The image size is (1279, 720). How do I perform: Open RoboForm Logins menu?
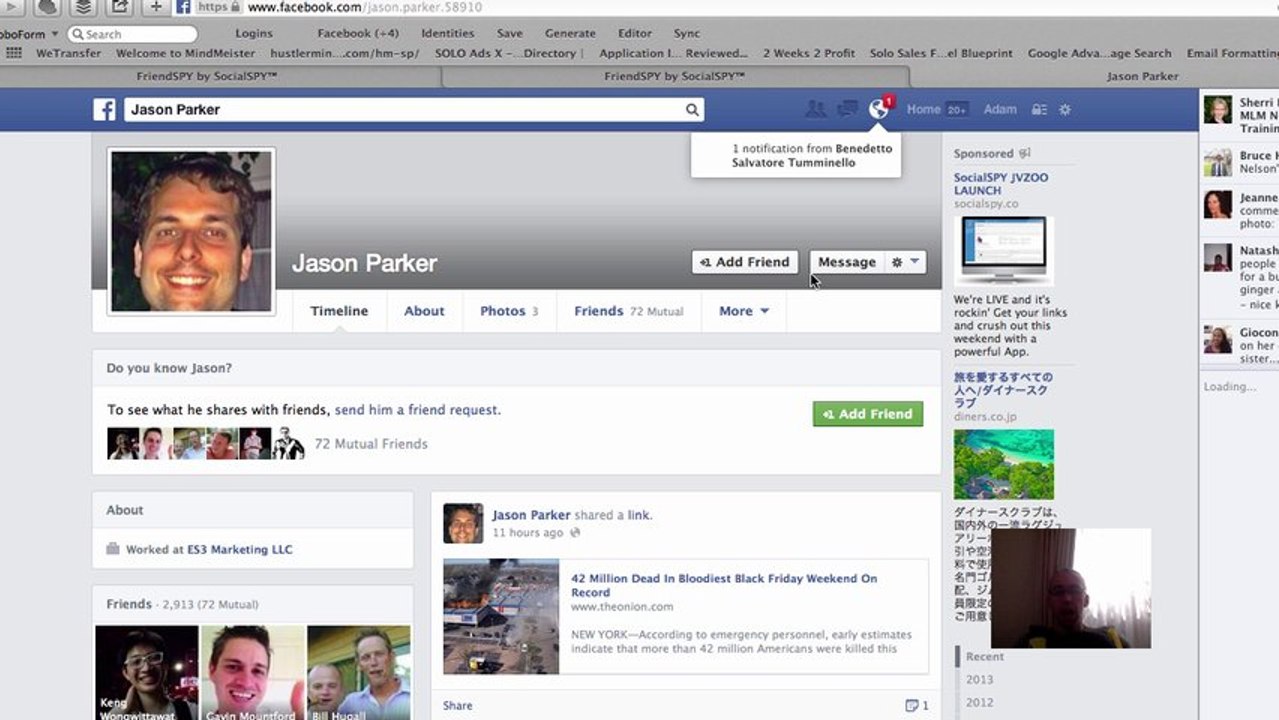tap(254, 34)
